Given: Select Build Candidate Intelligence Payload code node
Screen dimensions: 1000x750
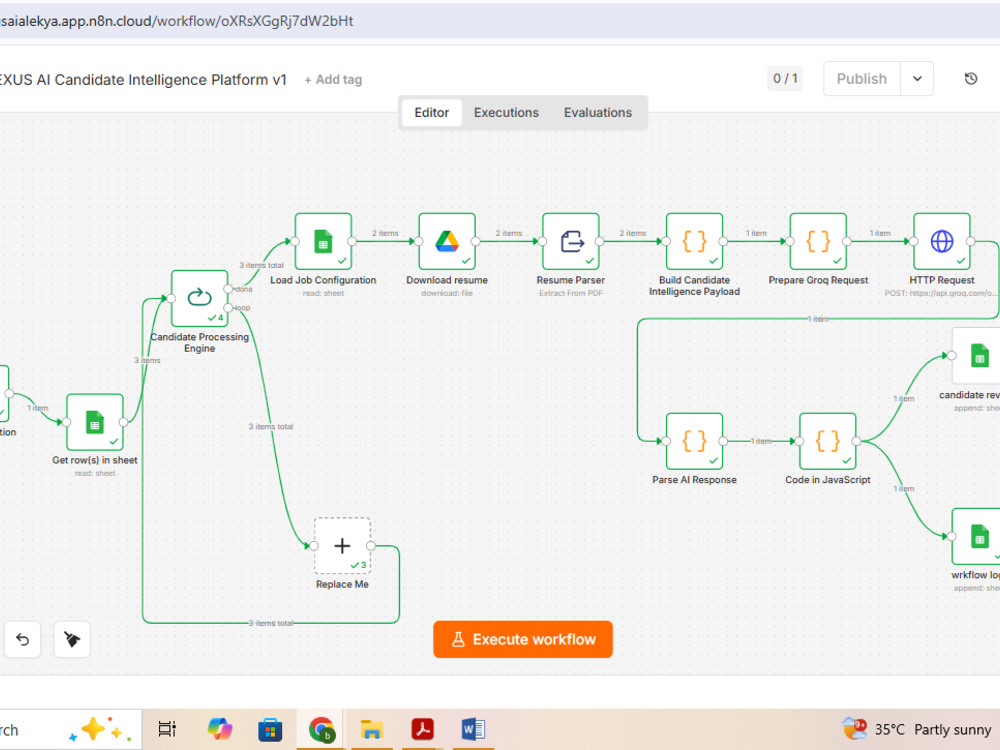Looking at the screenshot, I should coord(695,241).
